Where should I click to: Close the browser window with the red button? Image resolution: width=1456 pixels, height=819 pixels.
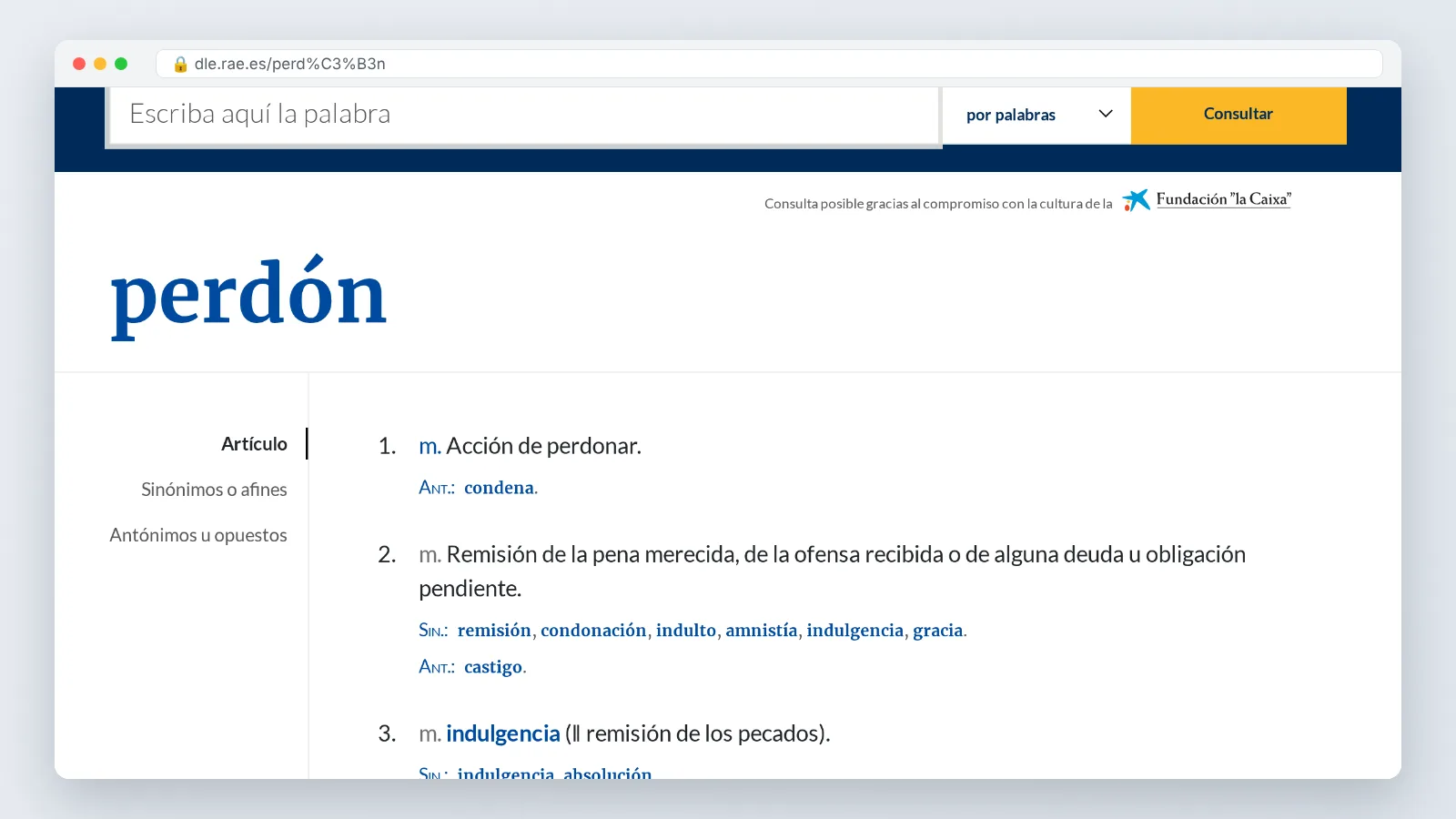click(79, 64)
